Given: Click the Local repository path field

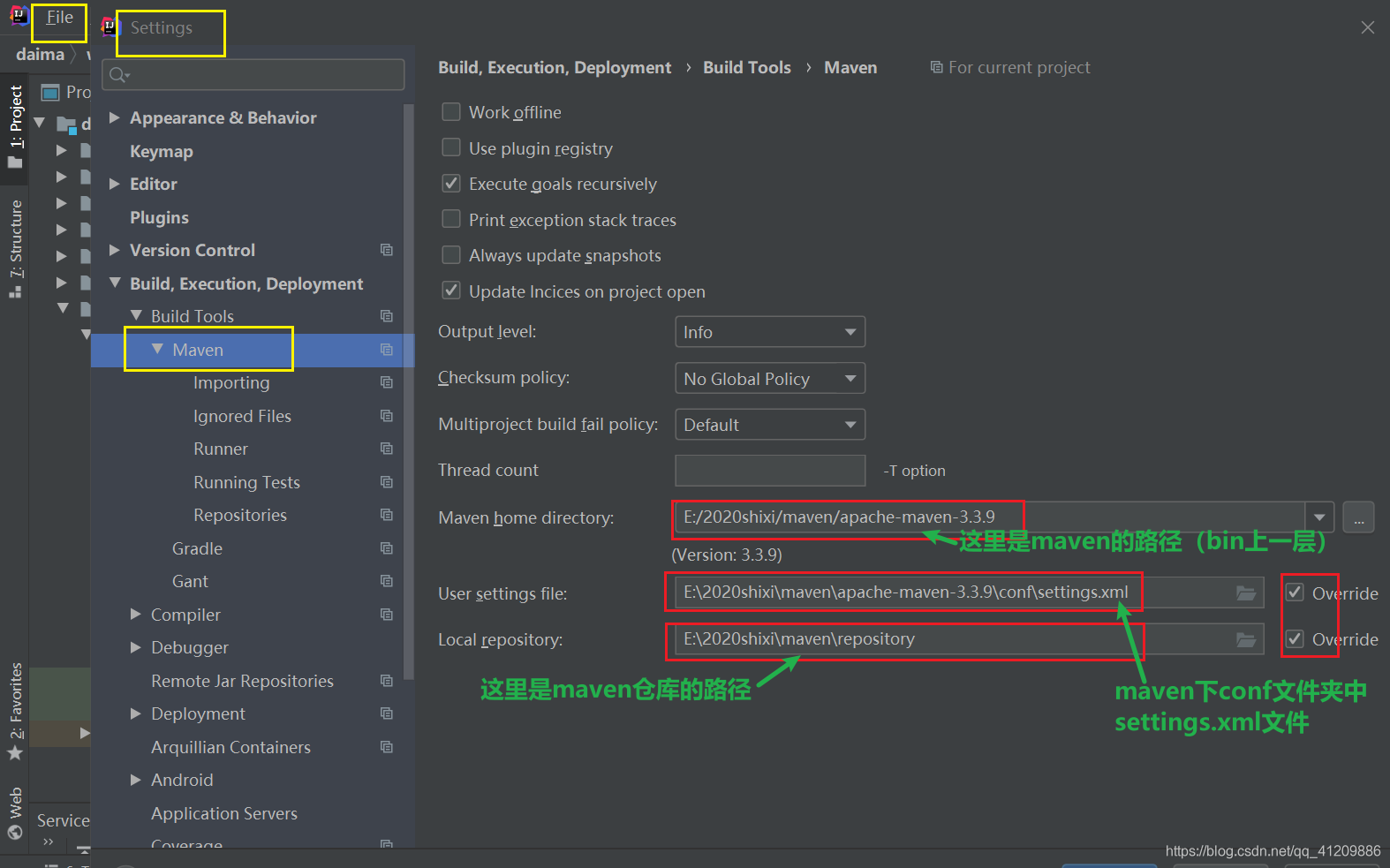Looking at the screenshot, I should [968, 639].
